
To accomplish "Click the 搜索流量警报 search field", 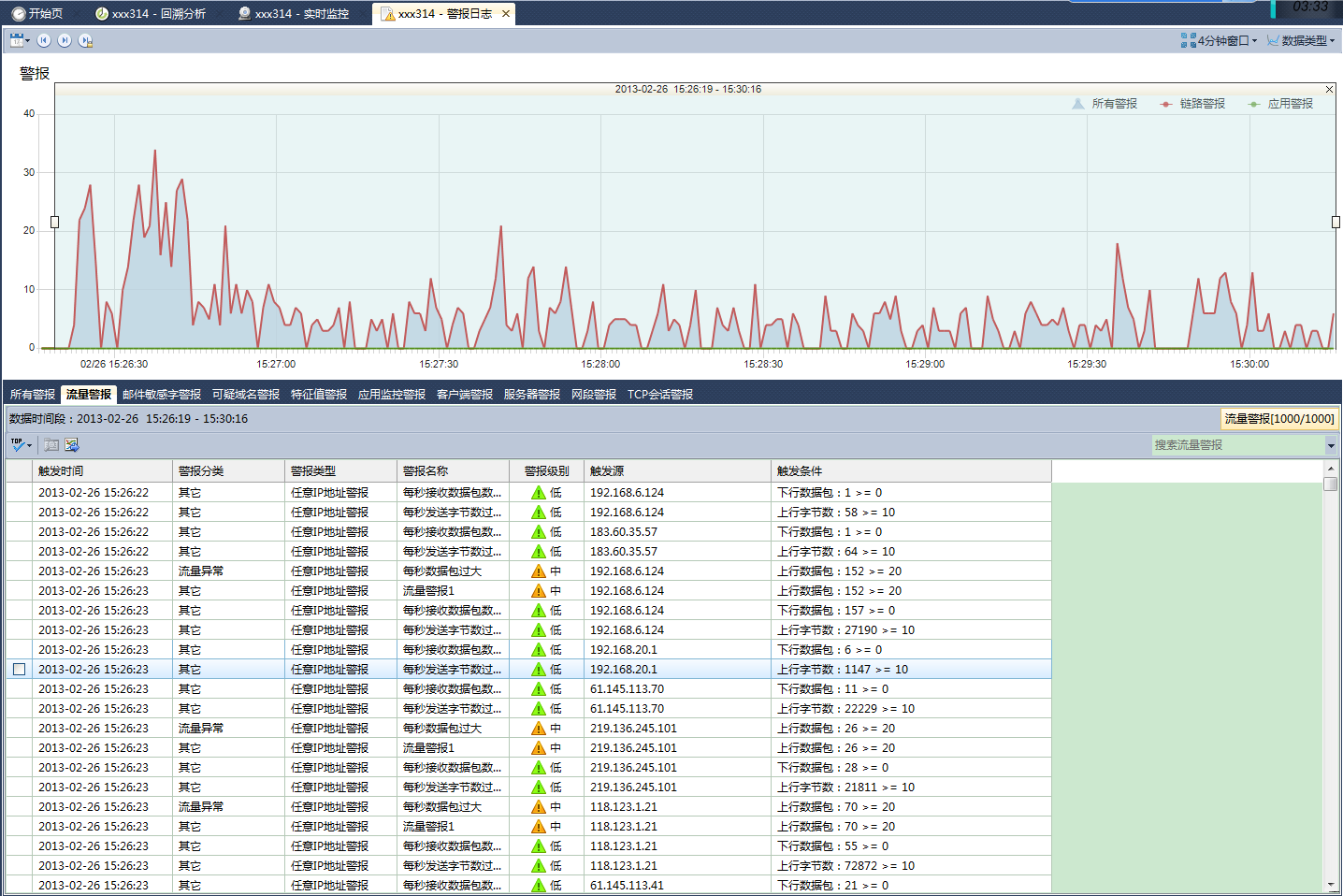I will pyautogui.click(x=1236, y=445).
